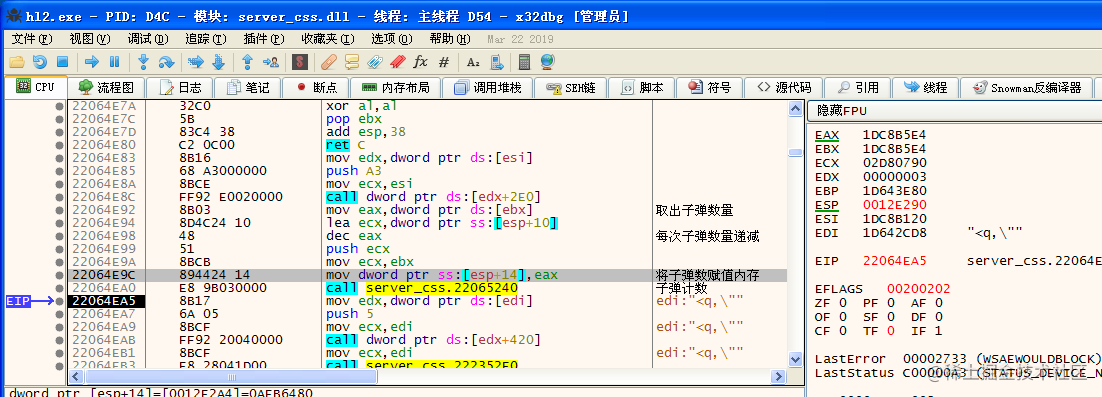Open the 收藏夹(I) menu

click(x=328, y=39)
